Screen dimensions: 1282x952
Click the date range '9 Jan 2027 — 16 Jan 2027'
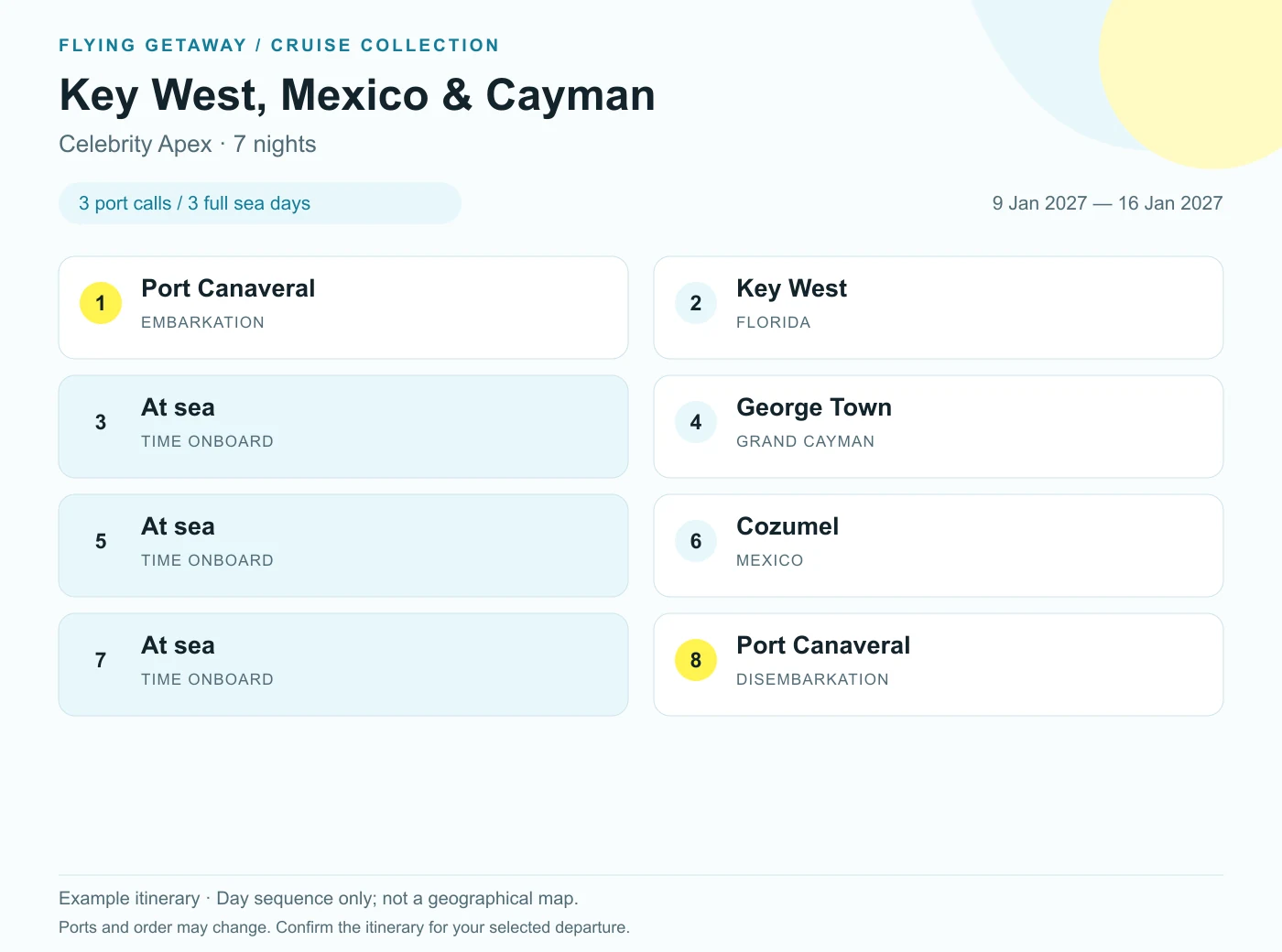coord(1108,203)
